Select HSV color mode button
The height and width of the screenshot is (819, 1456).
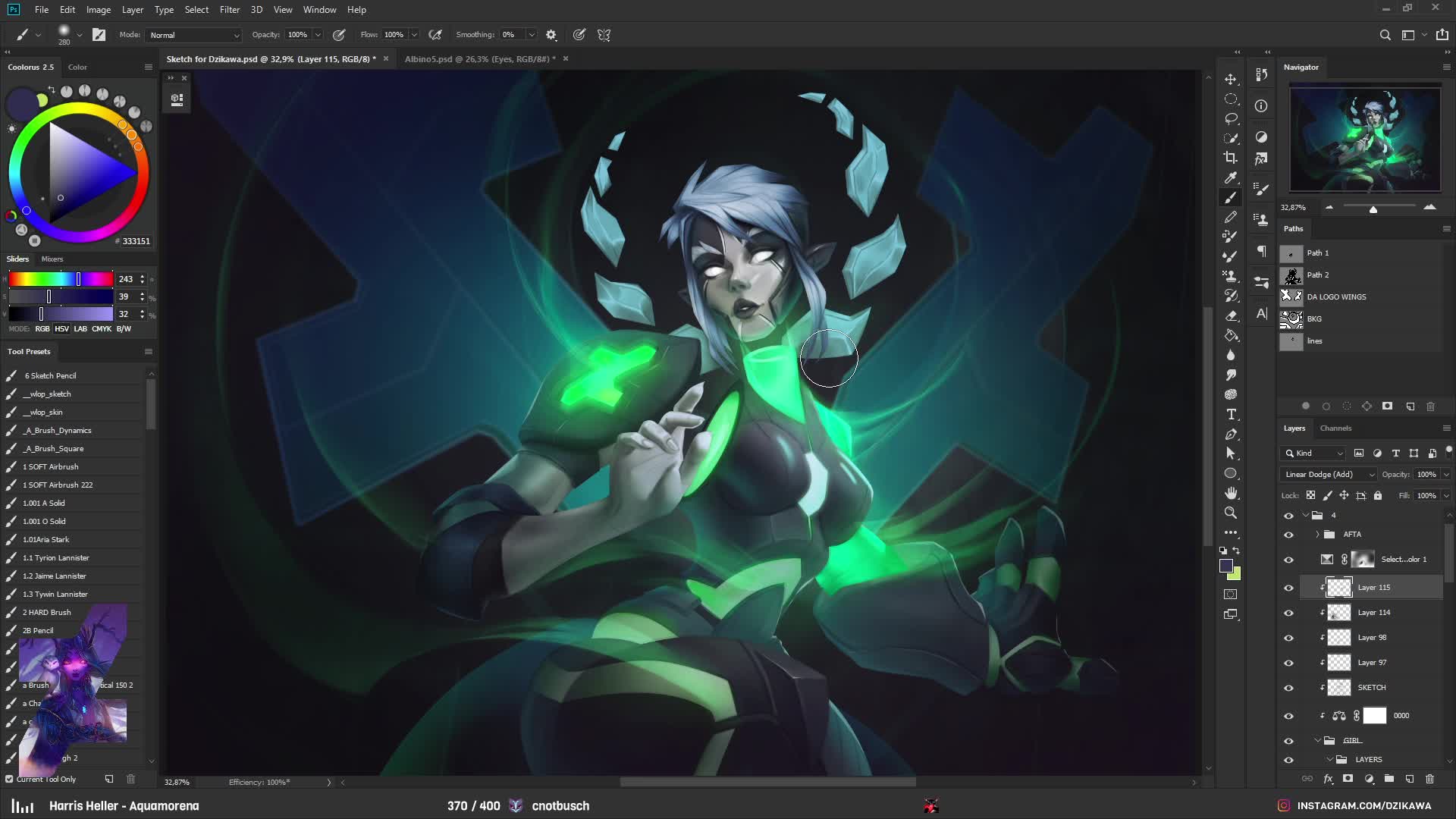[x=61, y=328]
